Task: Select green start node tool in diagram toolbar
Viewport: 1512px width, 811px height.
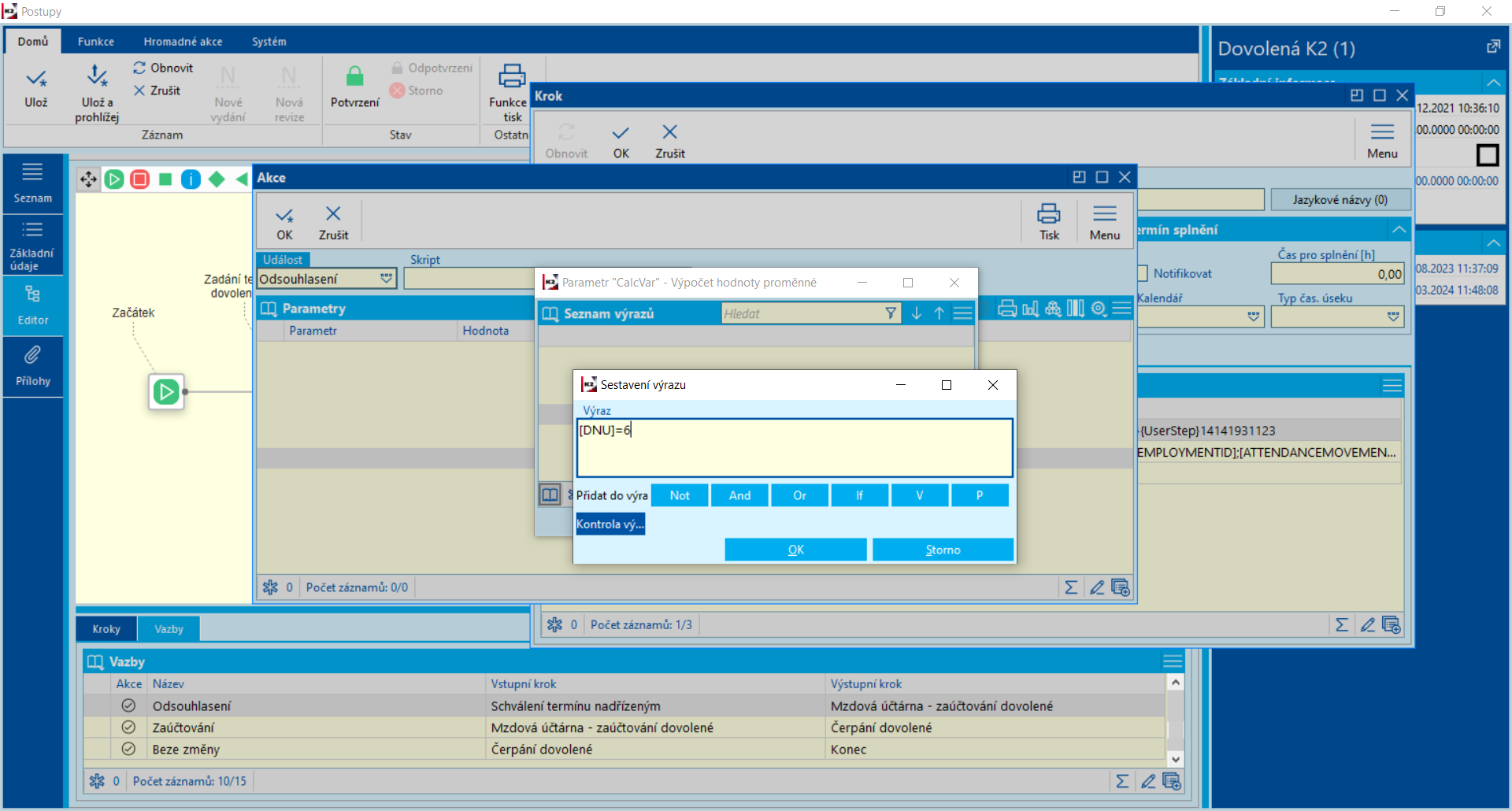Action: tap(114, 180)
